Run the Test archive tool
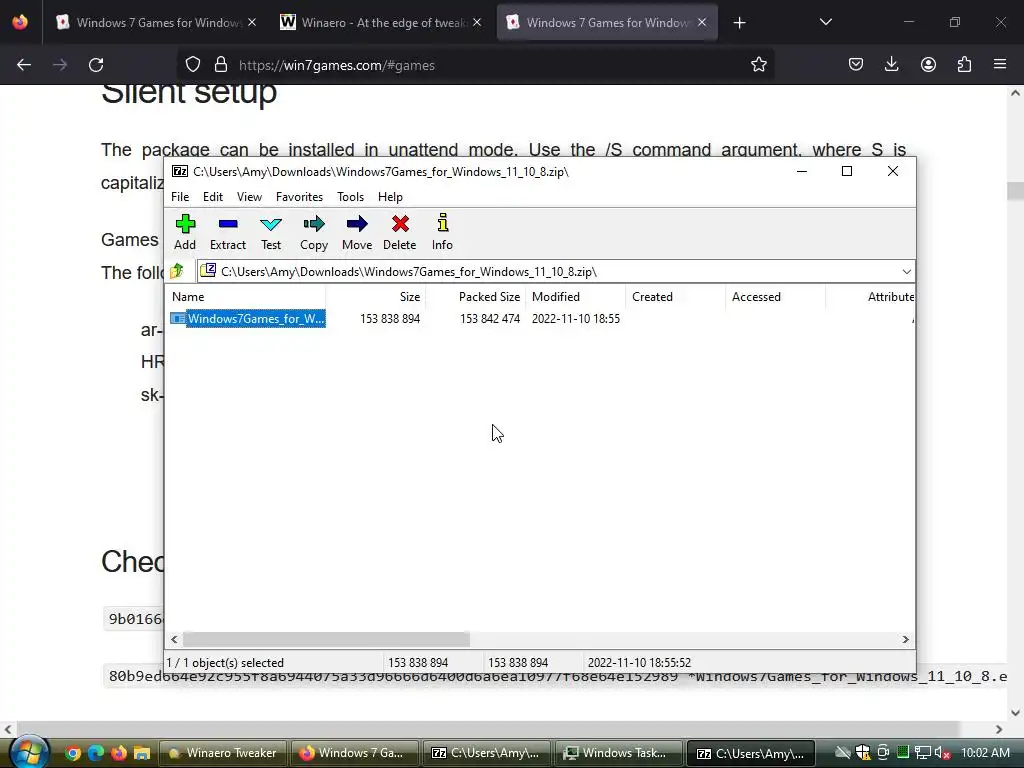This screenshot has width=1024, height=768. coord(270,232)
